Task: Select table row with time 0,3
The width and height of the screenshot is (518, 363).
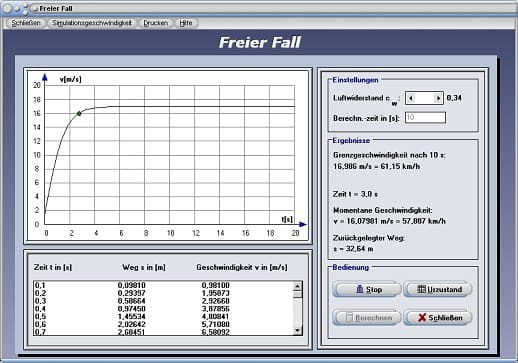Action: [x=163, y=301]
